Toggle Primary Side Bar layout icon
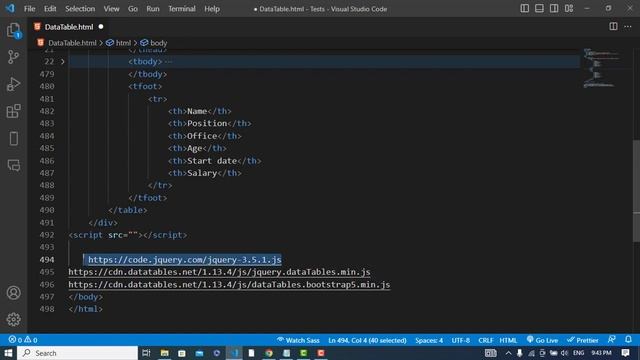 [x=524, y=9]
